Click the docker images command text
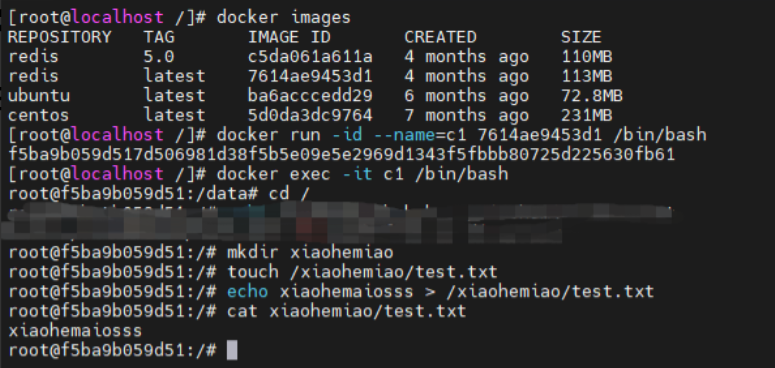The width and height of the screenshot is (775, 368). (284, 17)
